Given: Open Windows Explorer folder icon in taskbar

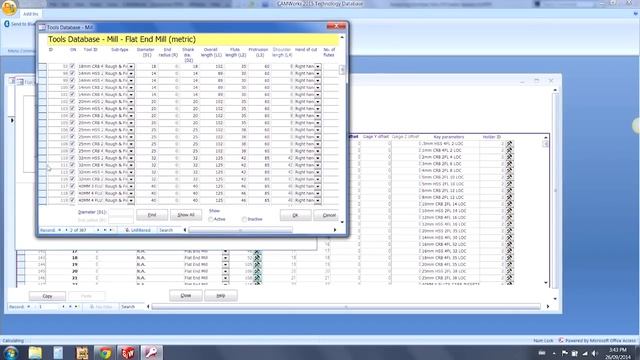Looking at the screenshot, I should point(35,353).
